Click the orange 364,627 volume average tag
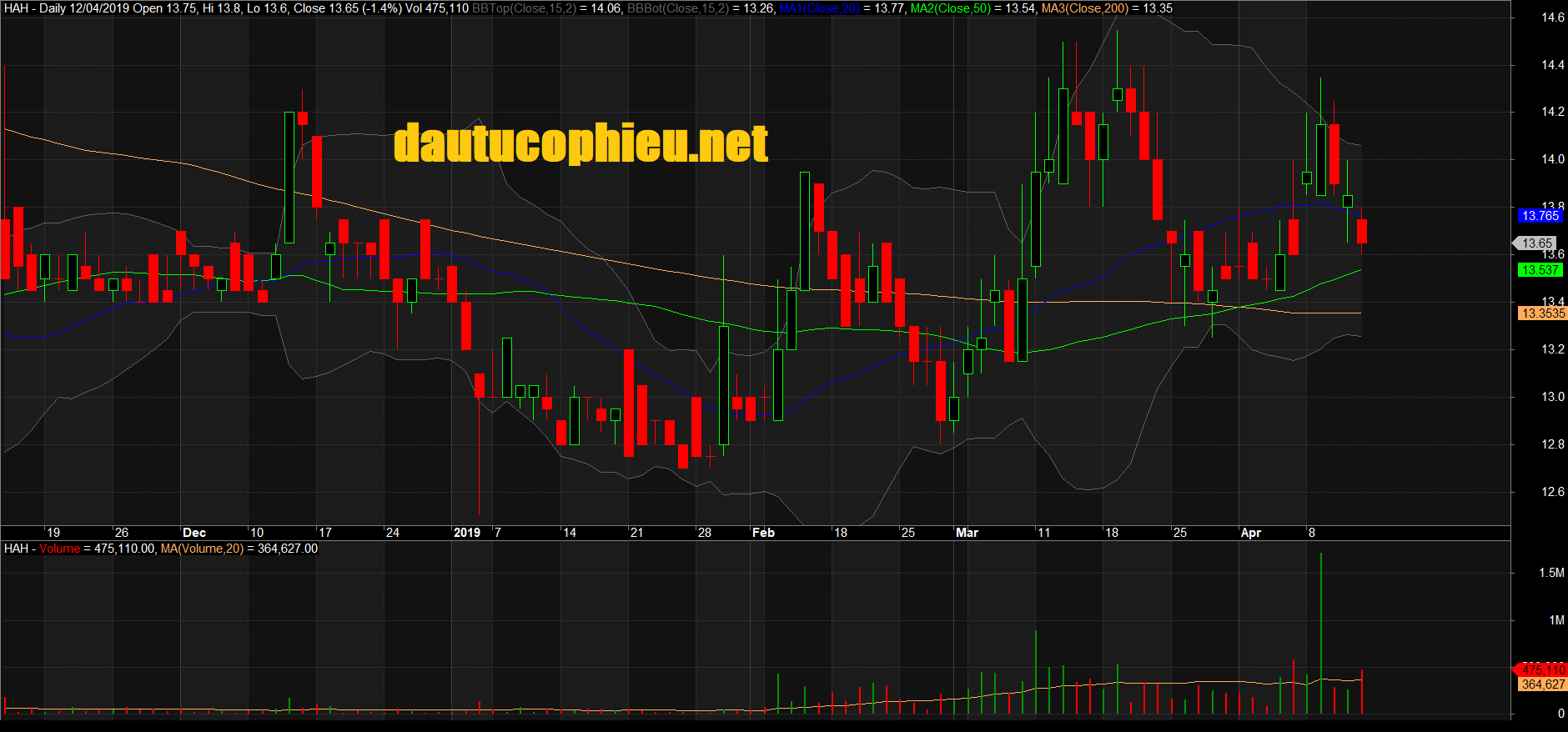1568x732 pixels. tap(1543, 684)
